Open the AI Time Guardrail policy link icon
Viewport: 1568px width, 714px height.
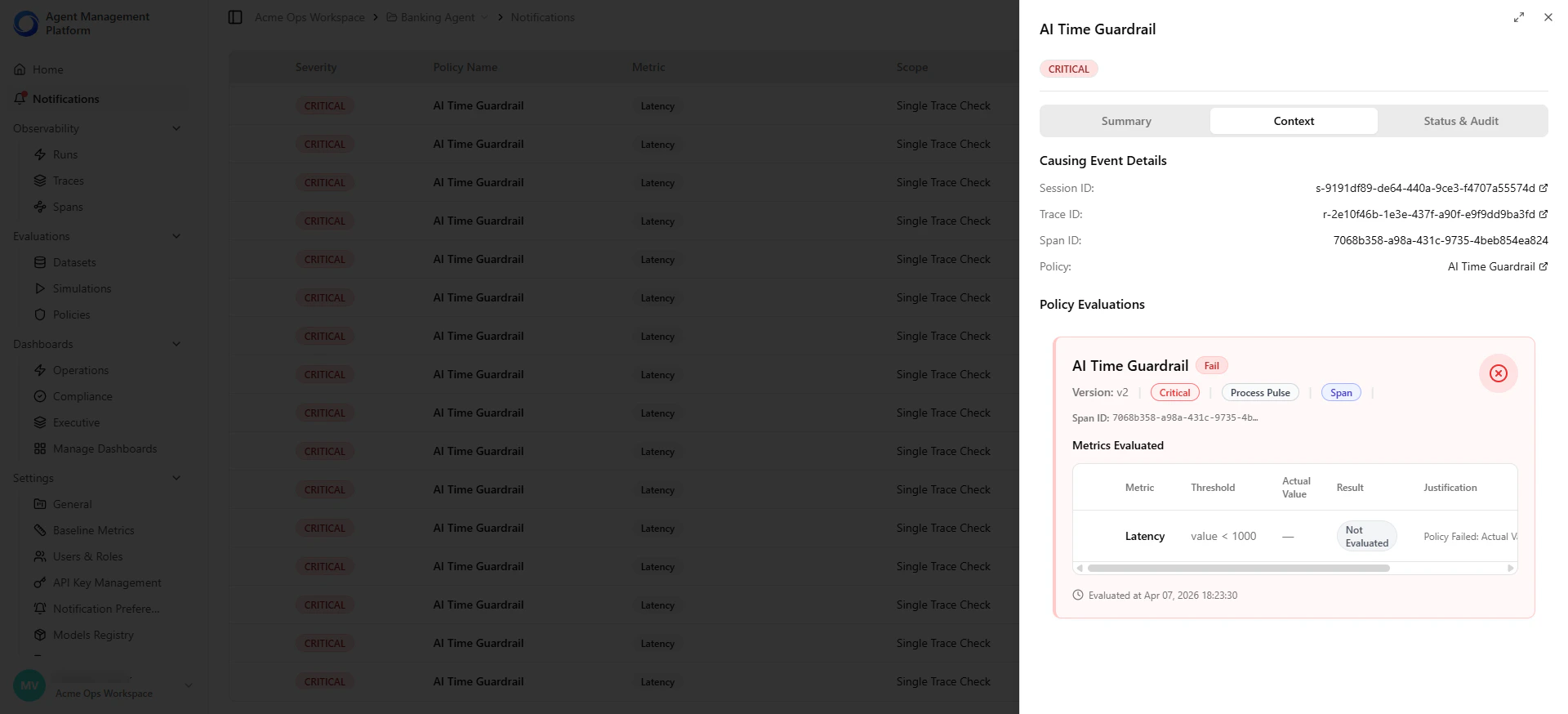[x=1543, y=266]
